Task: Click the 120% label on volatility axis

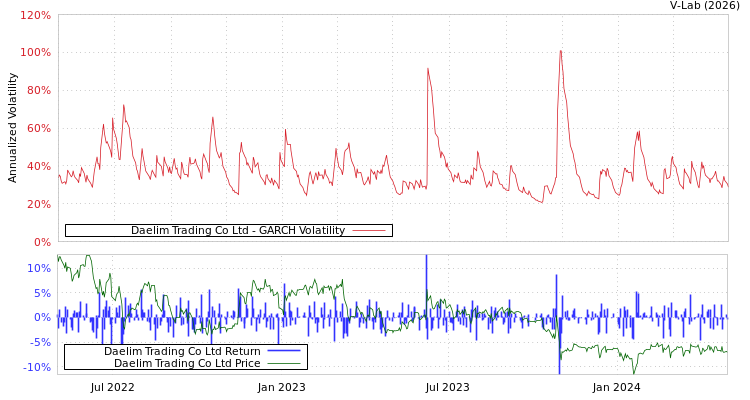Action: coord(35,16)
